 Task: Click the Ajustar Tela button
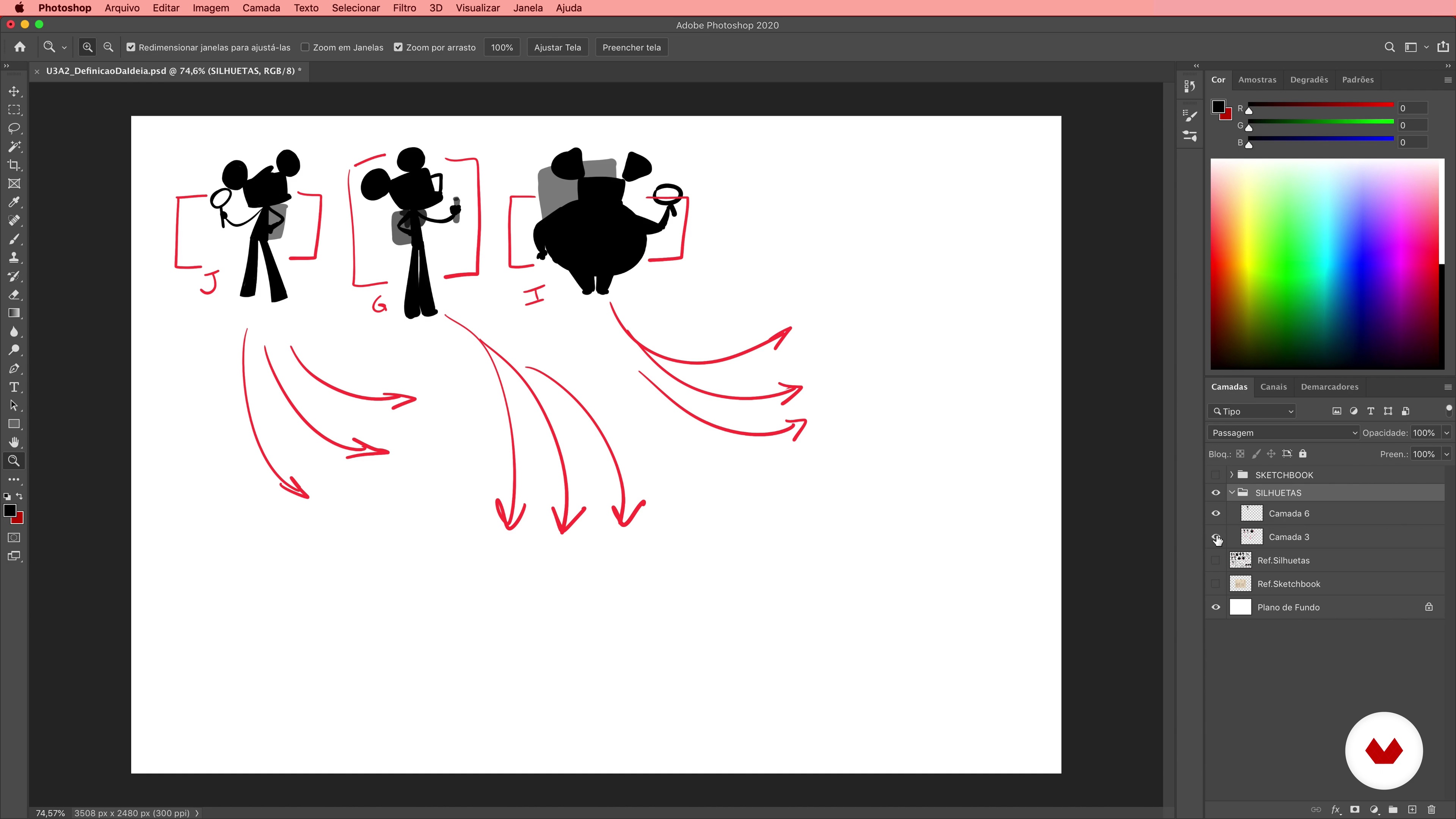pyautogui.click(x=557, y=47)
